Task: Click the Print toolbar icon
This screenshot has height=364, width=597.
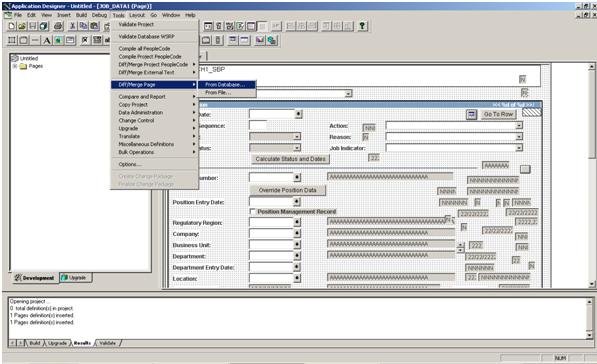Action: (x=58, y=26)
